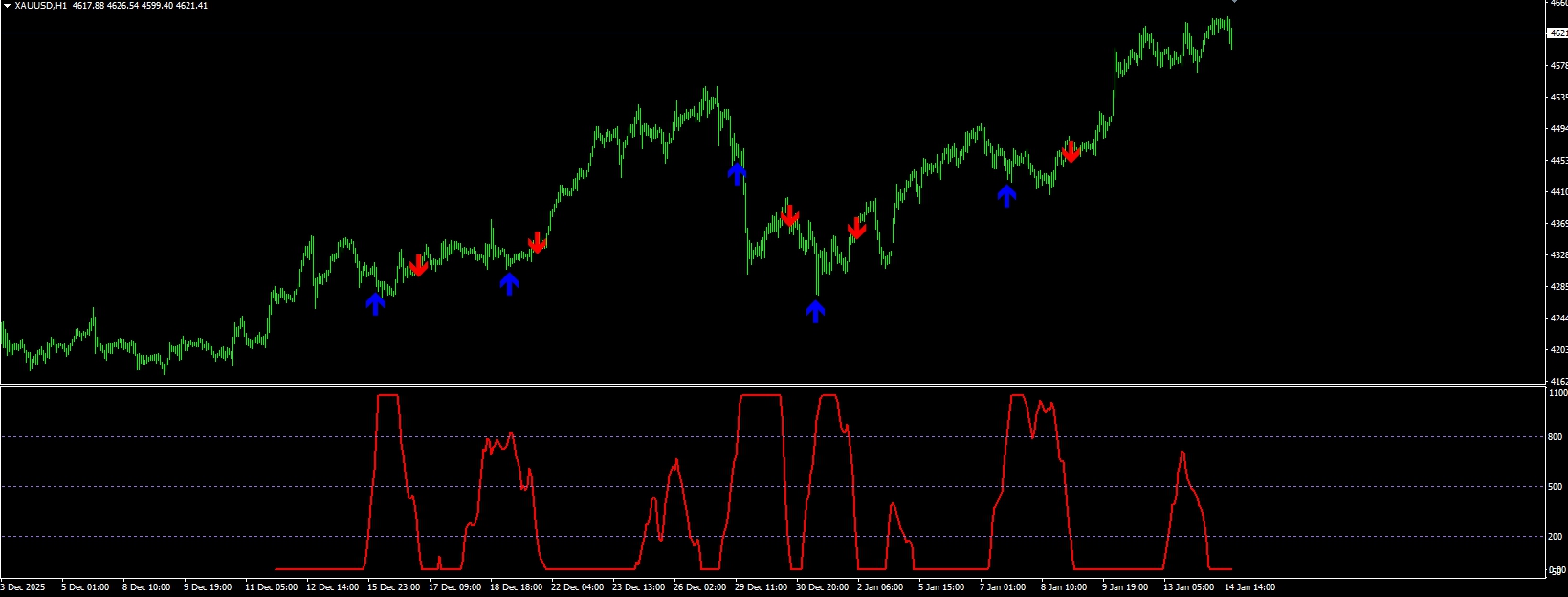
Task: Click the '9 Jan 19:00' time label
Action: pos(1126,587)
